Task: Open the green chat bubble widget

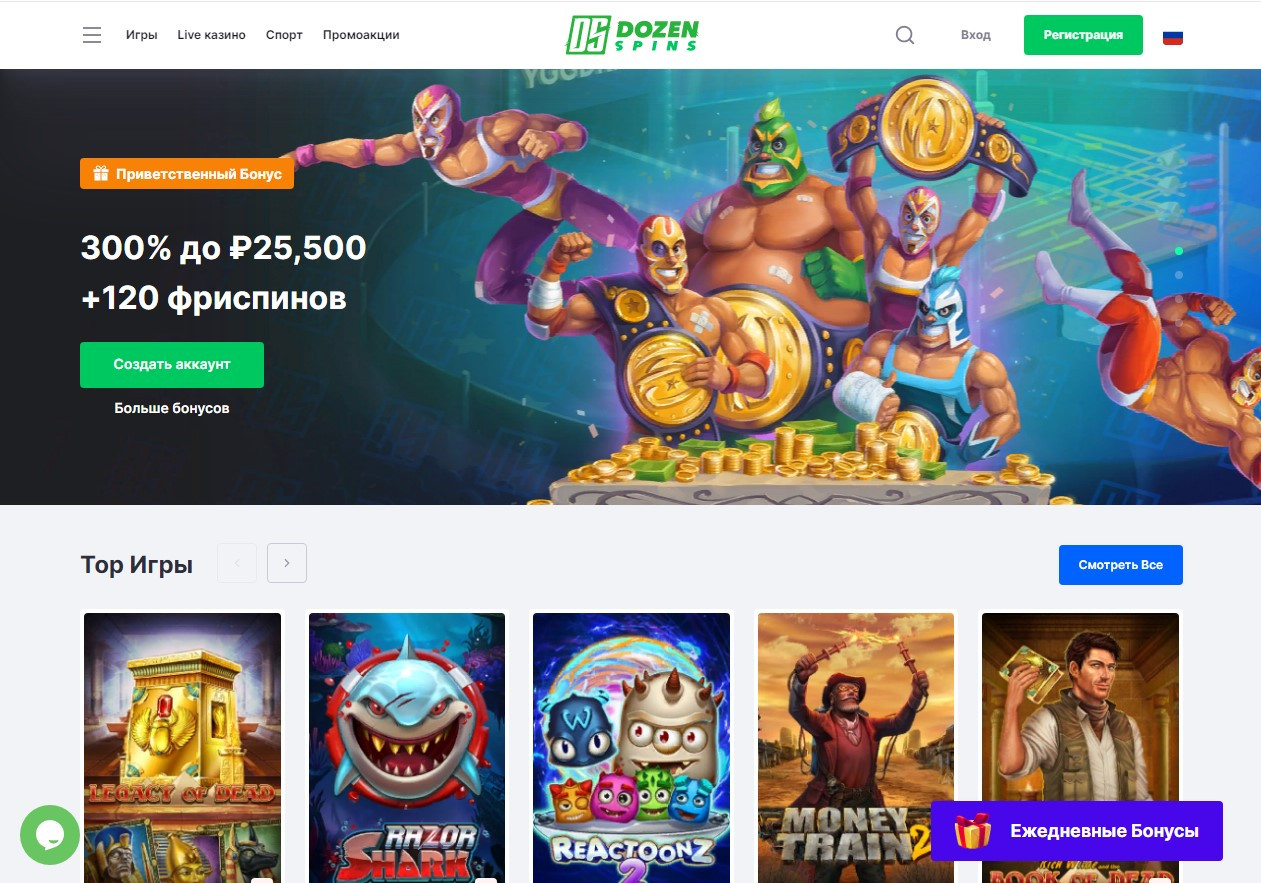Action: coord(50,835)
